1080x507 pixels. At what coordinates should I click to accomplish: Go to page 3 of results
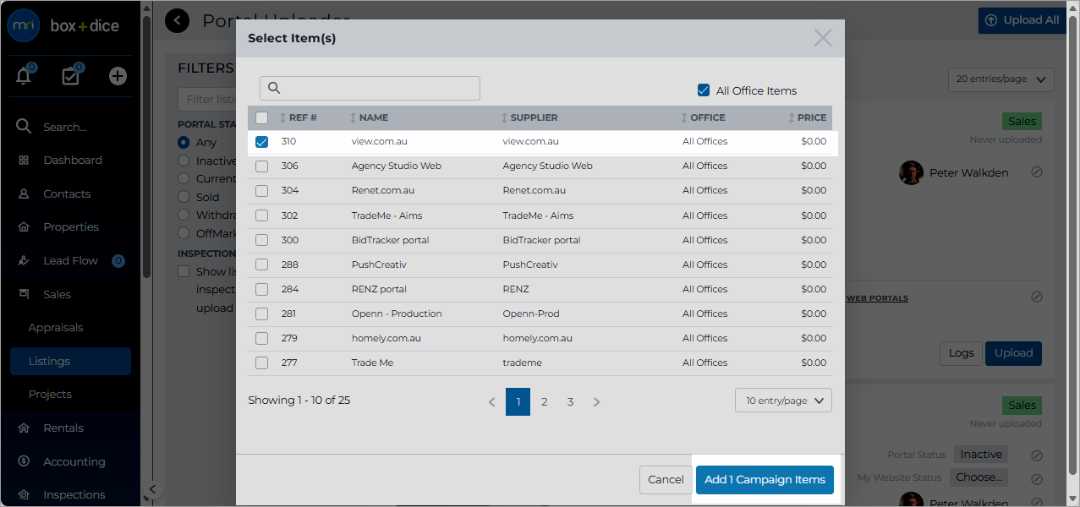[570, 402]
